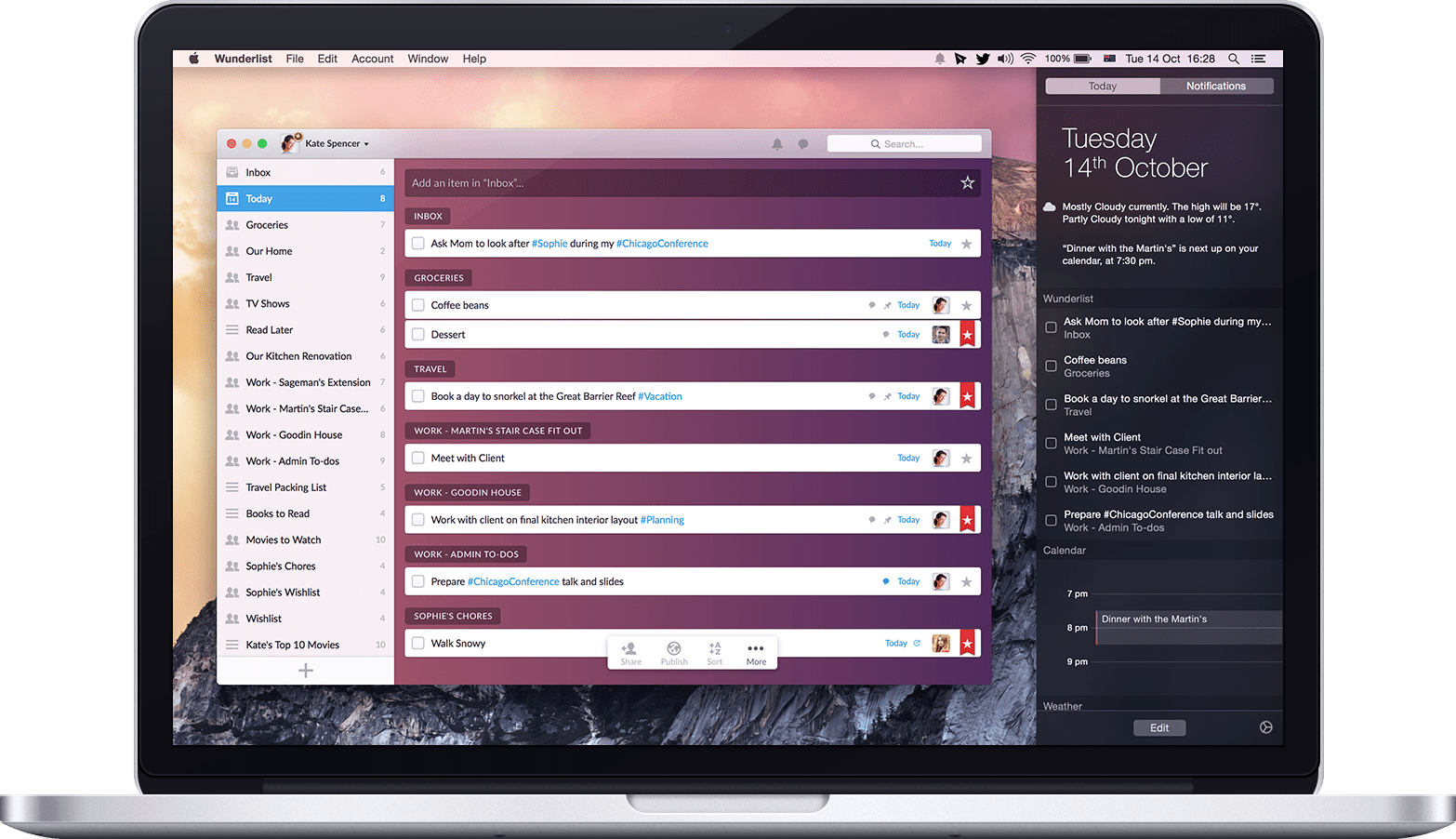1456x839 pixels.
Task: Open the Account menu
Action: point(373,59)
